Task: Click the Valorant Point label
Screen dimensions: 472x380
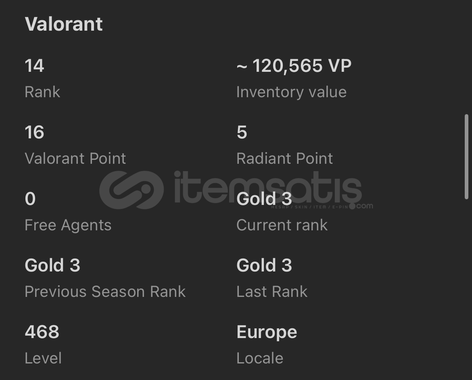Action: click(x=75, y=159)
